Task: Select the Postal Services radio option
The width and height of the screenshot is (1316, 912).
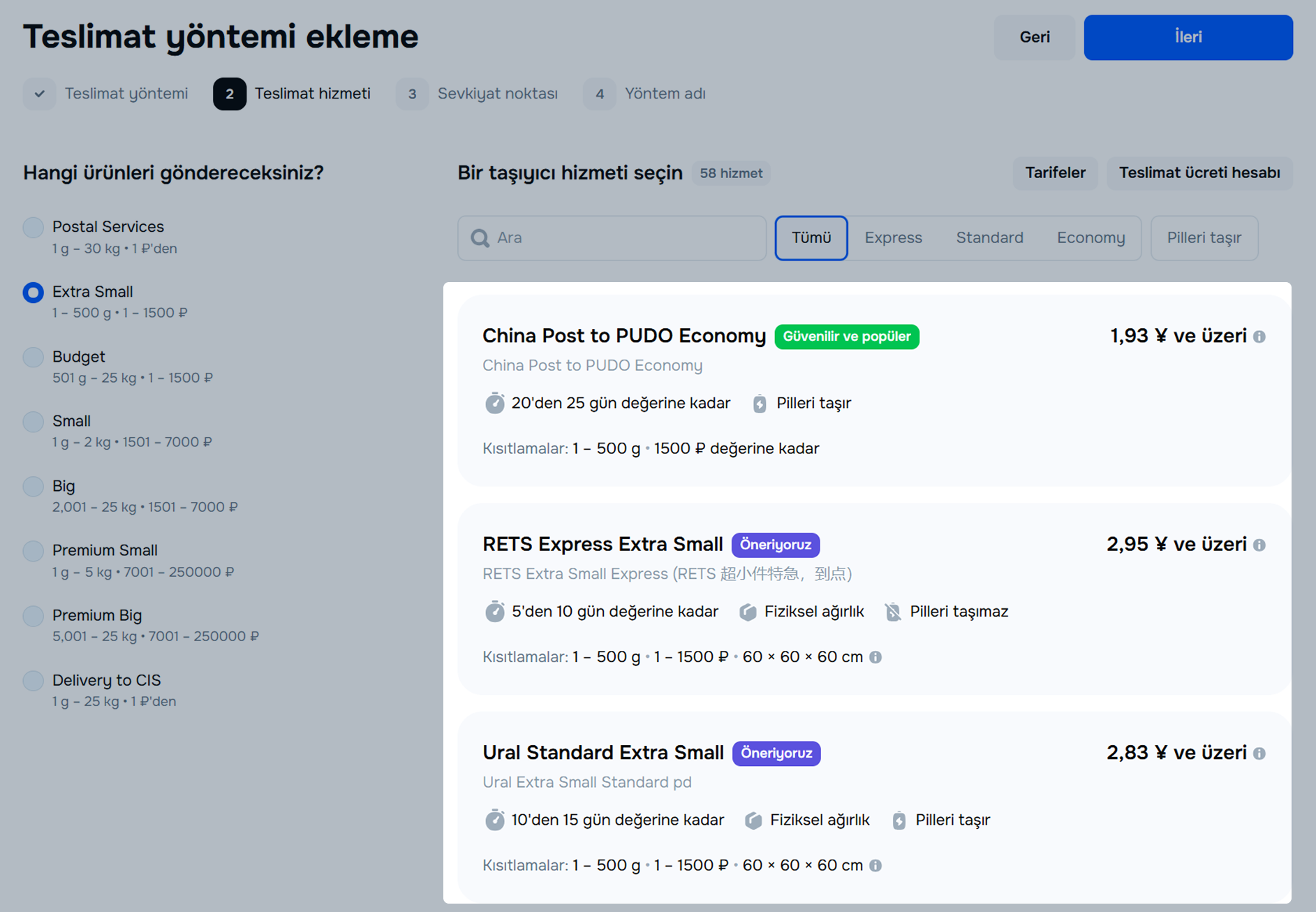Action: tap(33, 228)
